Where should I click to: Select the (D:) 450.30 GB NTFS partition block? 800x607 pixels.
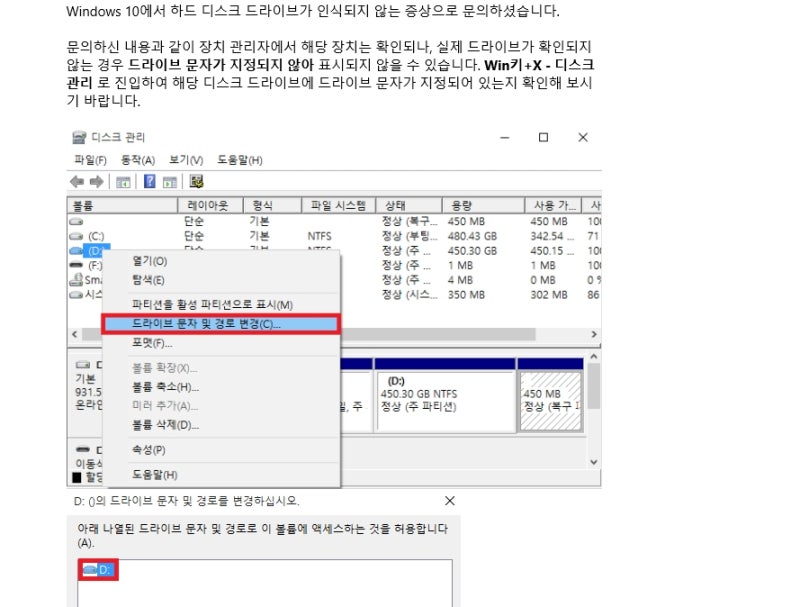pyautogui.click(x=445, y=395)
